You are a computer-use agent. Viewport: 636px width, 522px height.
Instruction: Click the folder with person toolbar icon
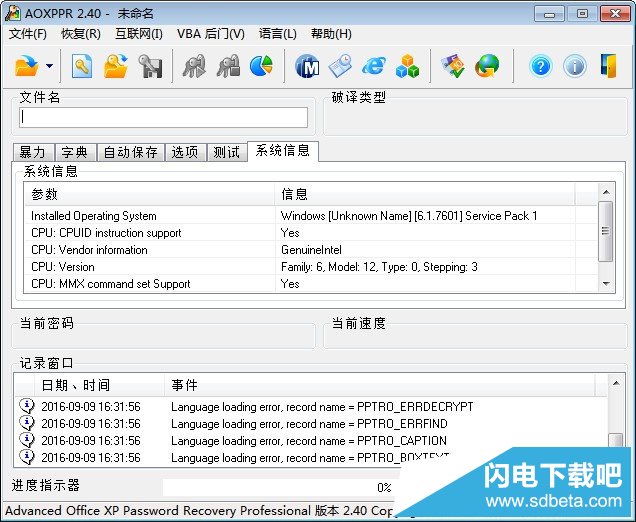point(116,66)
